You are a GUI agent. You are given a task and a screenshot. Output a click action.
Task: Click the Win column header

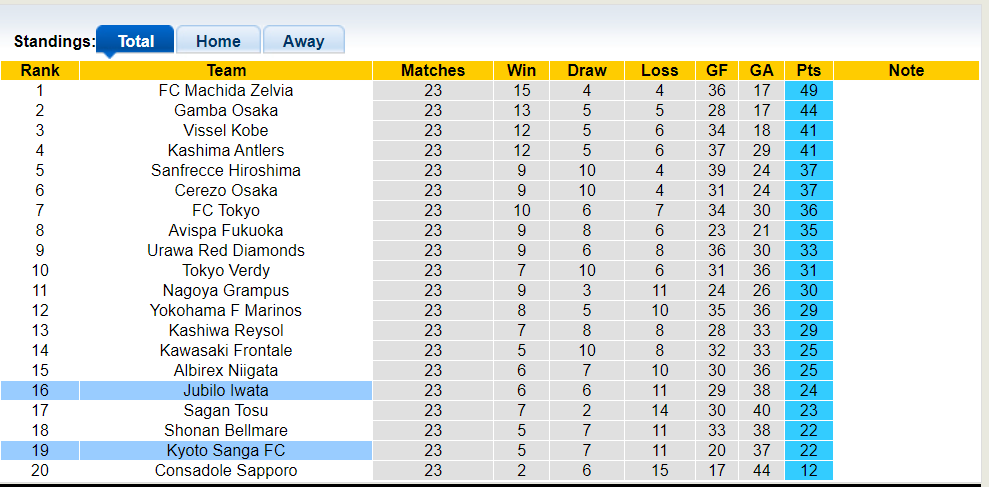click(x=521, y=70)
